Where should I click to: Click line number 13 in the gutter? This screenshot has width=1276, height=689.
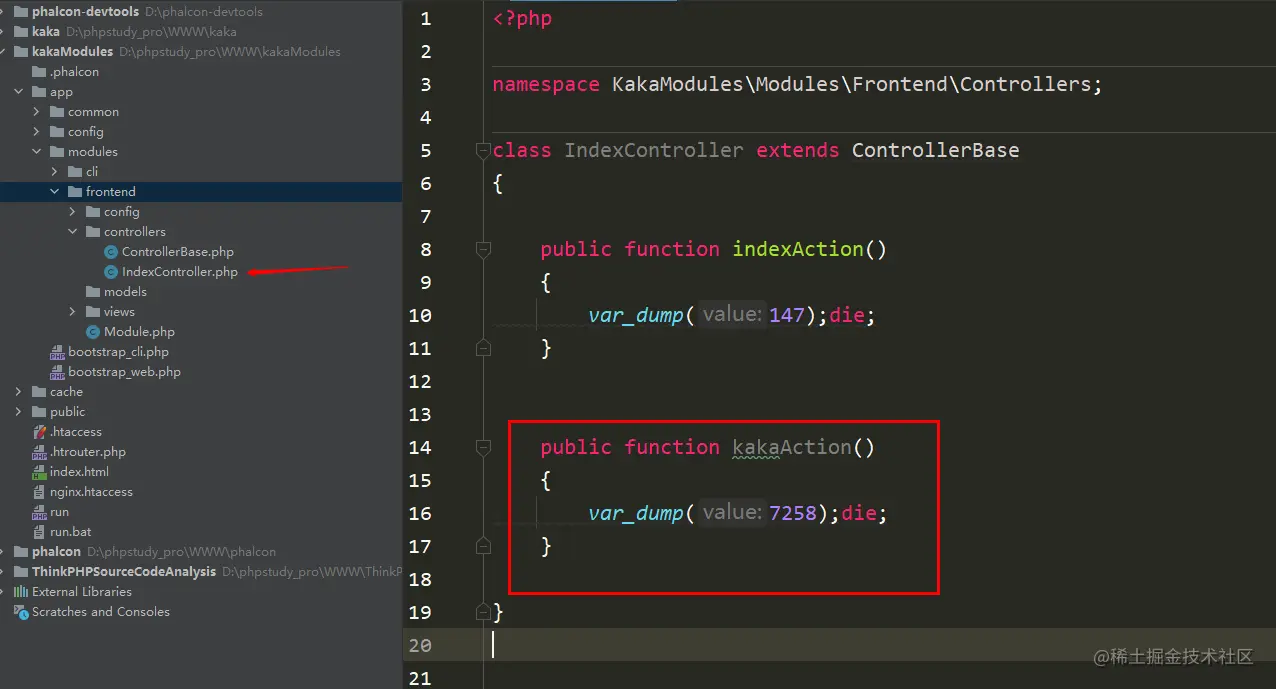click(420, 414)
